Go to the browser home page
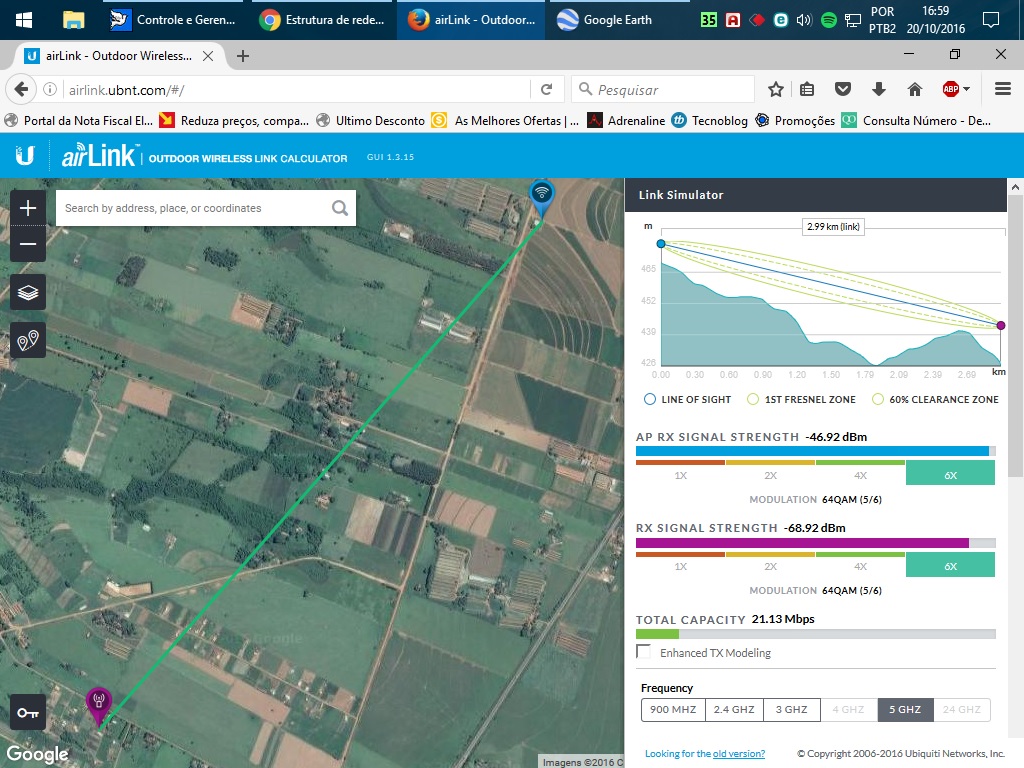The width and height of the screenshot is (1024, 768). click(x=914, y=89)
